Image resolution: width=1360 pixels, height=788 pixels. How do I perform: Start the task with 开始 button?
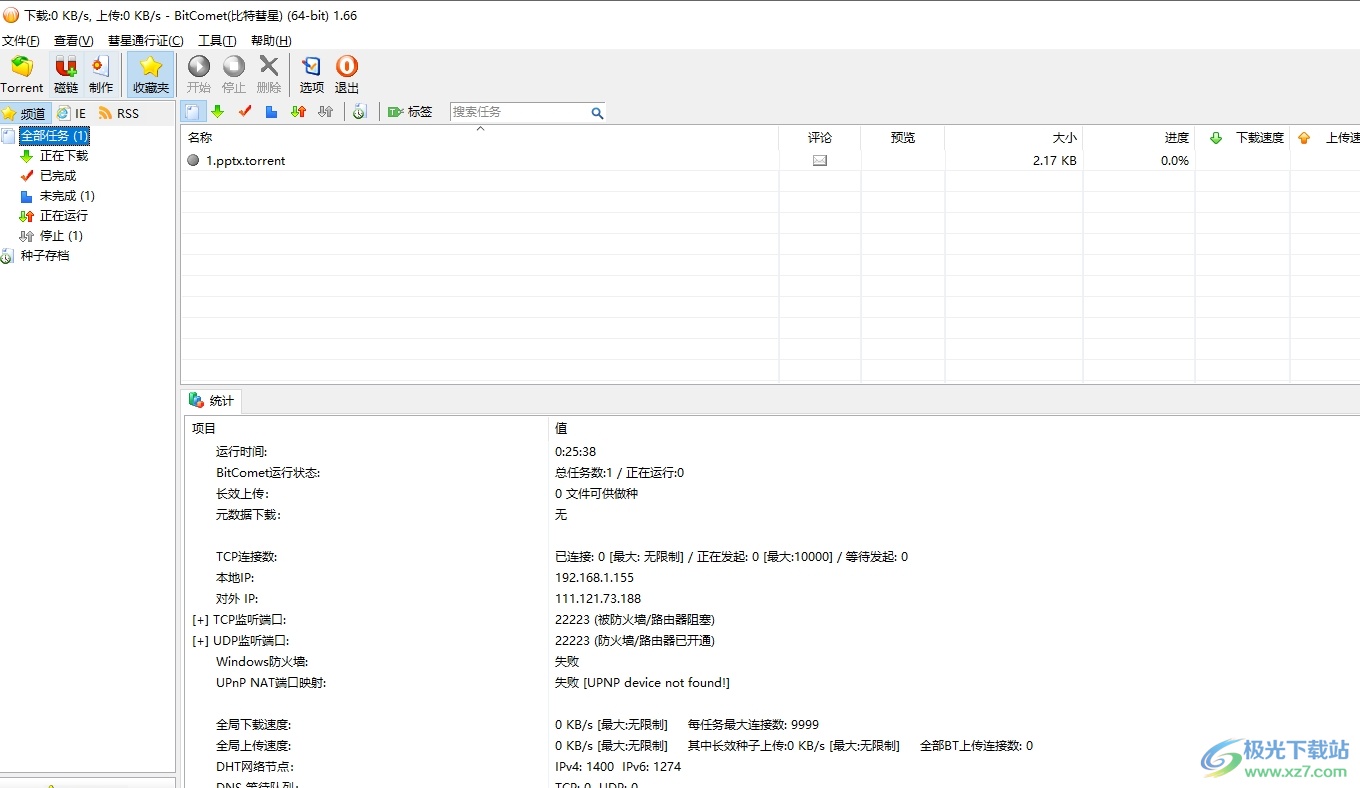[x=199, y=75]
